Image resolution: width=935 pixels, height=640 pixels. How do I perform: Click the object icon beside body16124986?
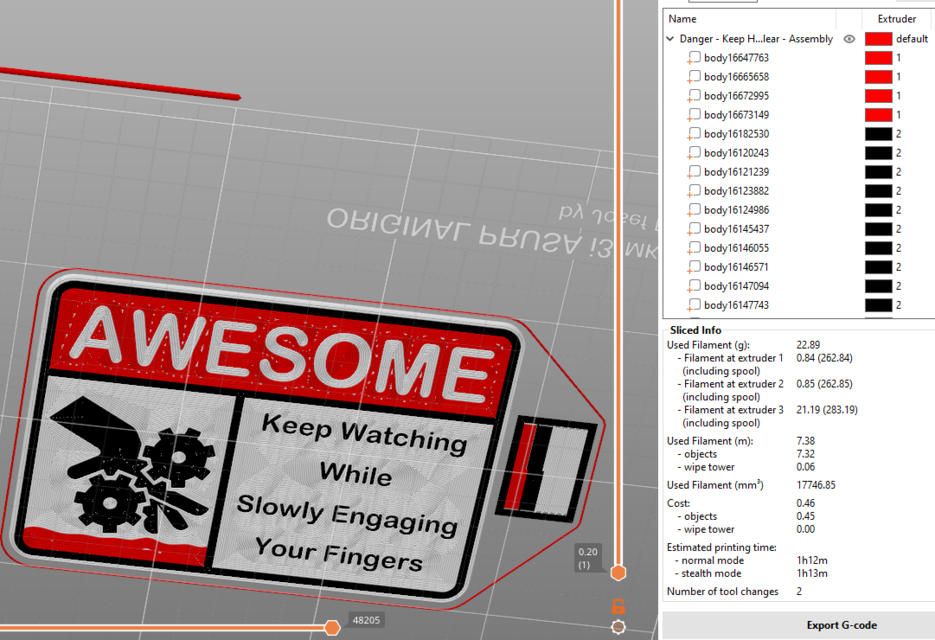[x=693, y=209]
